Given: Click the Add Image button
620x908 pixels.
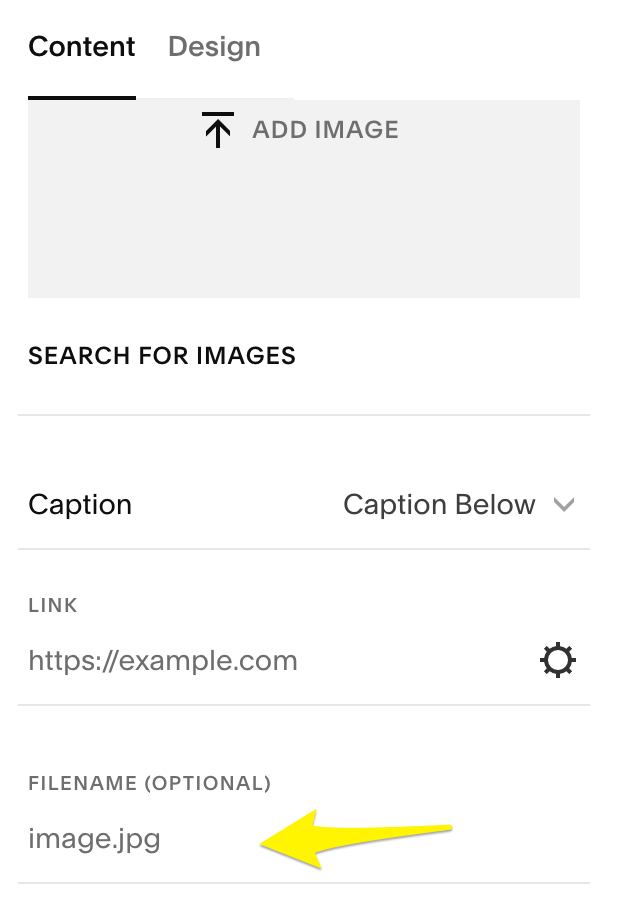Looking at the screenshot, I should point(299,129).
